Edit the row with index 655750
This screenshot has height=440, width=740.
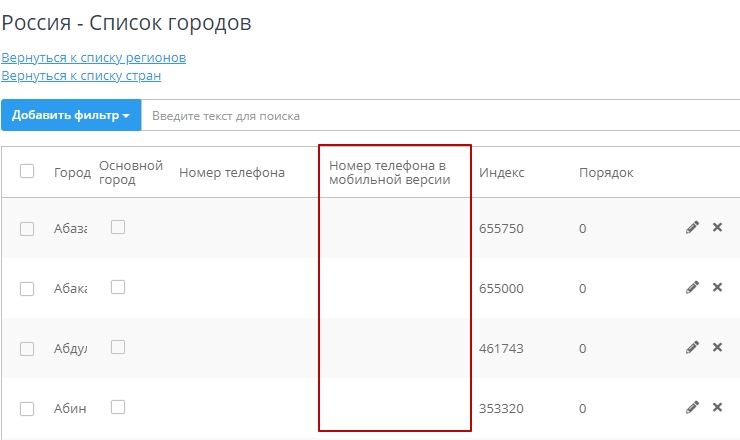tap(692, 227)
